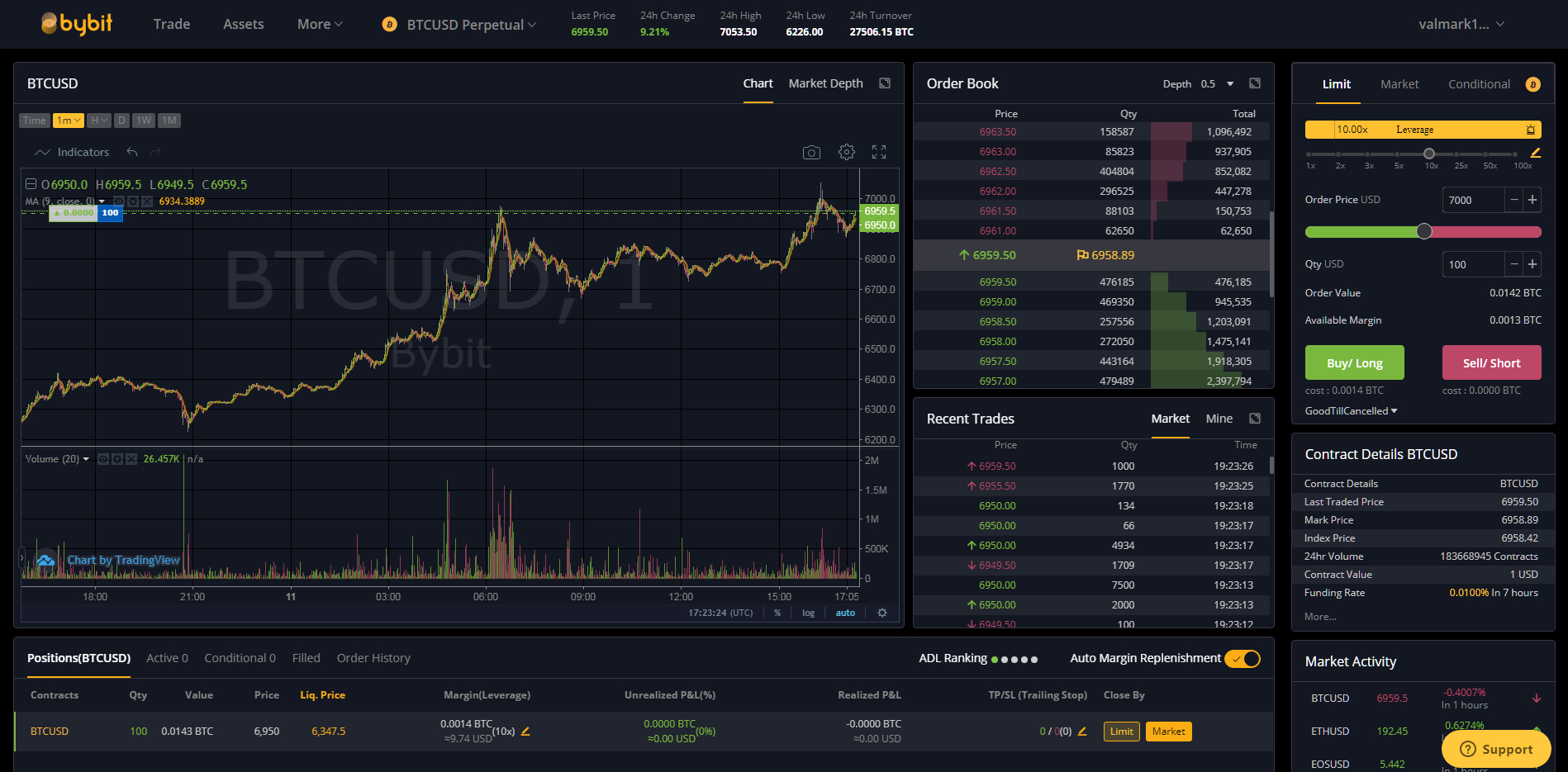Increase Qty USD with plus
Screen dimensions: 1568x772
(1532, 264)
